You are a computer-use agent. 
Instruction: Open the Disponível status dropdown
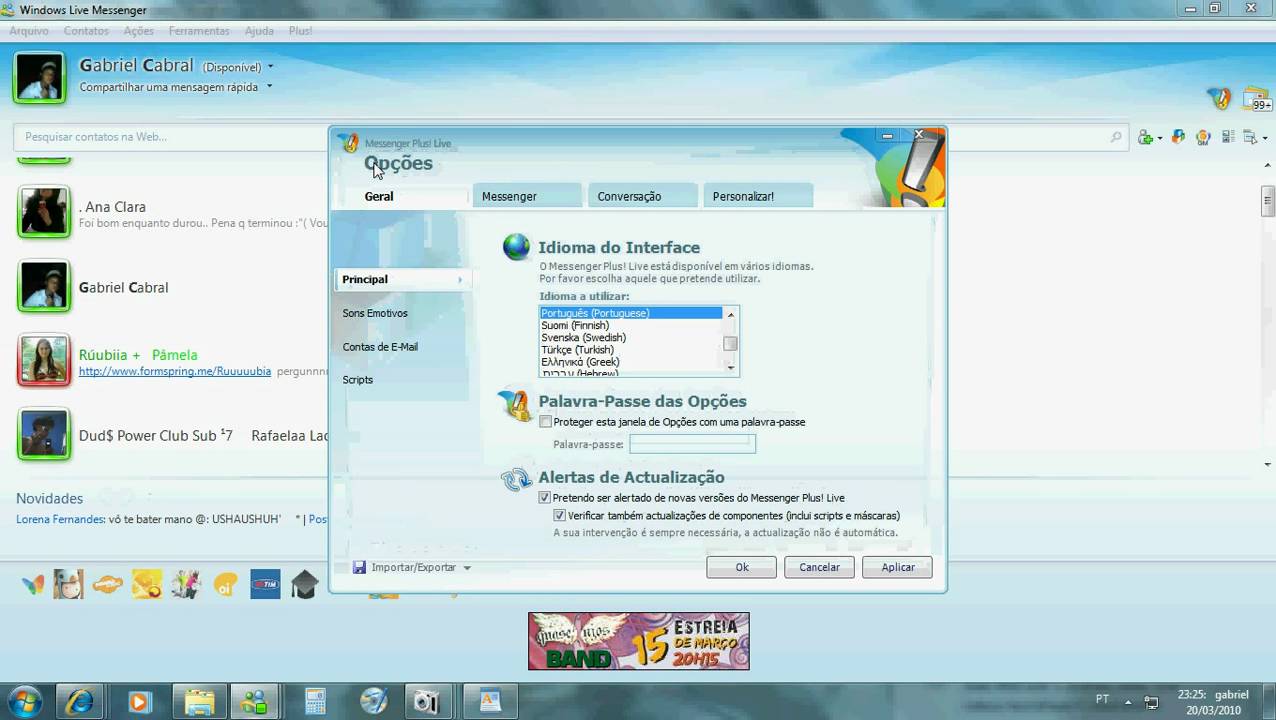pyautogui.click(x=270, y=67)
